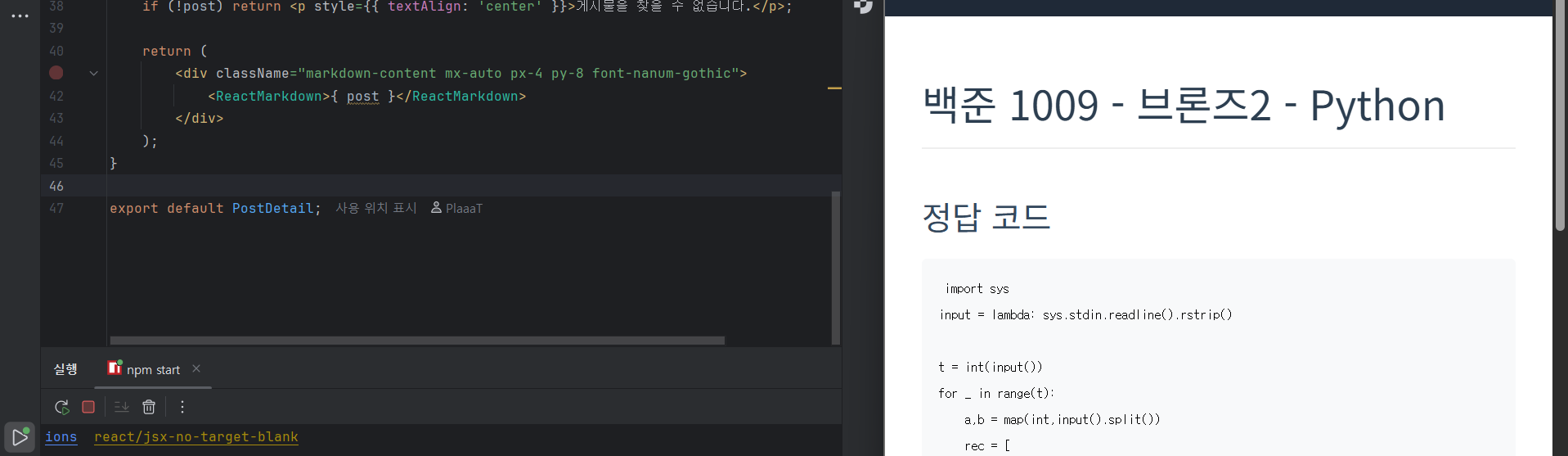Click the 사용 위치 표시 inlay hint

(x=375, y=209)
